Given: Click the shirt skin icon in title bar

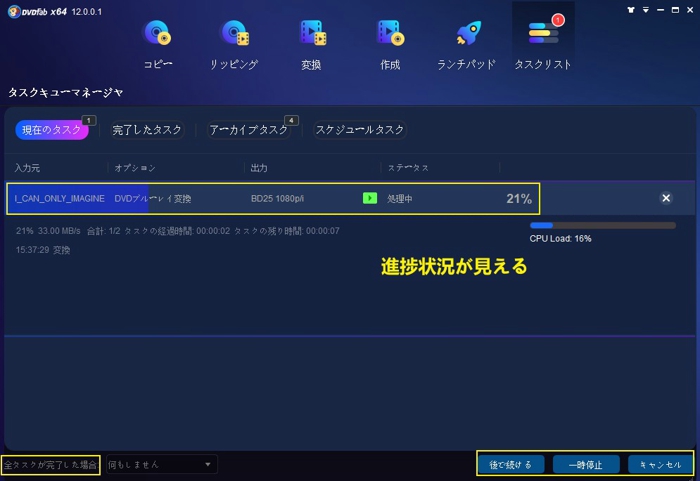Looking at the screenshot, I should pyautogui.click(x=631, y=10).
